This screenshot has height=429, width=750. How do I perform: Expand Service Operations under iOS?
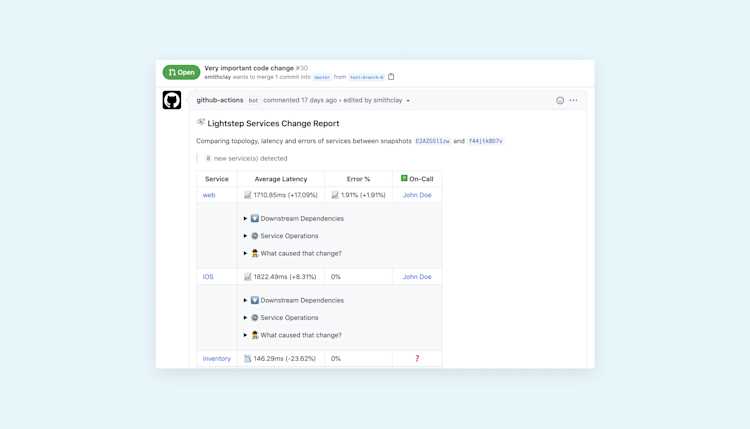coord(281,318)
